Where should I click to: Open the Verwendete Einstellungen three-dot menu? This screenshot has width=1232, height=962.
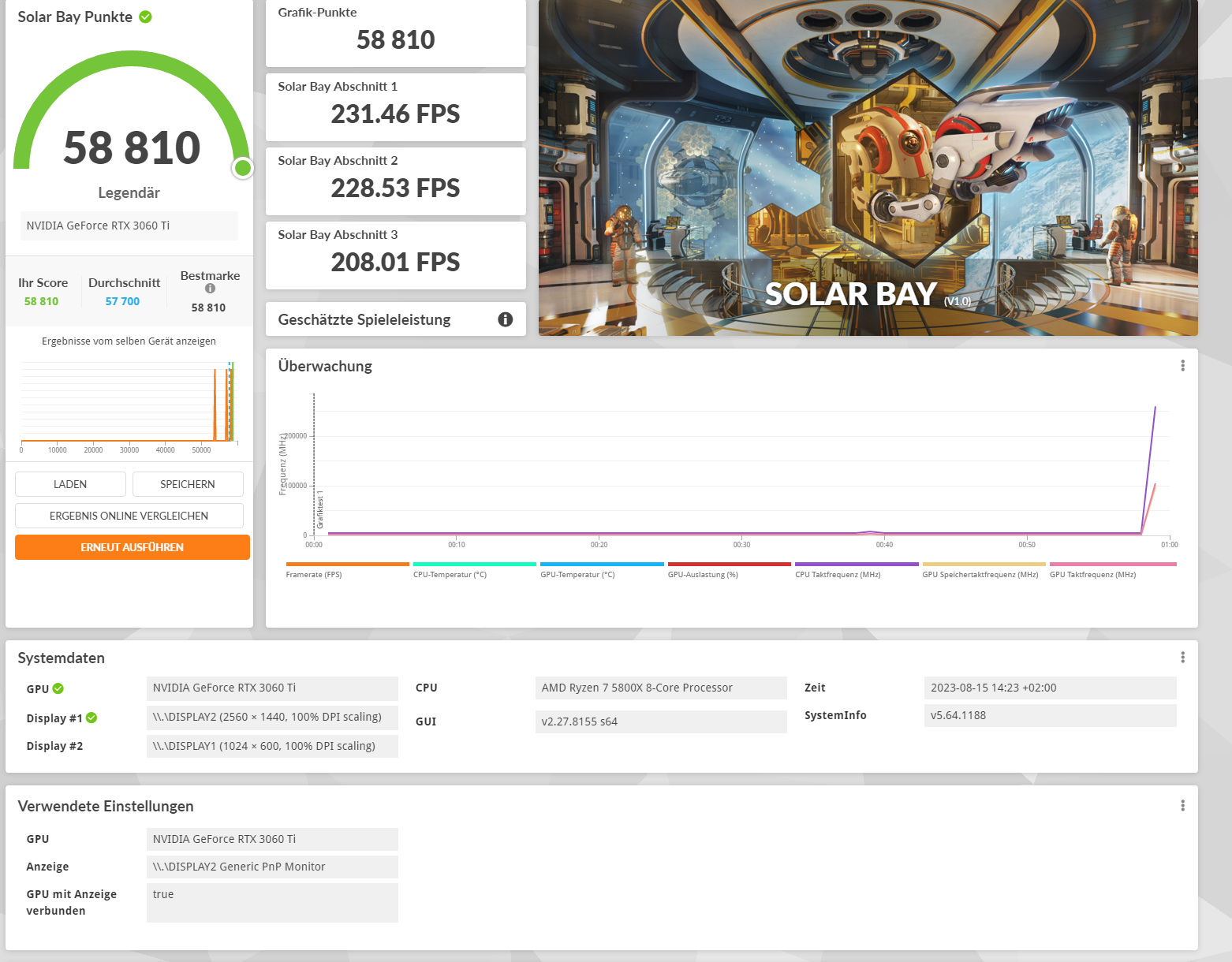[x=1182, y=806]
